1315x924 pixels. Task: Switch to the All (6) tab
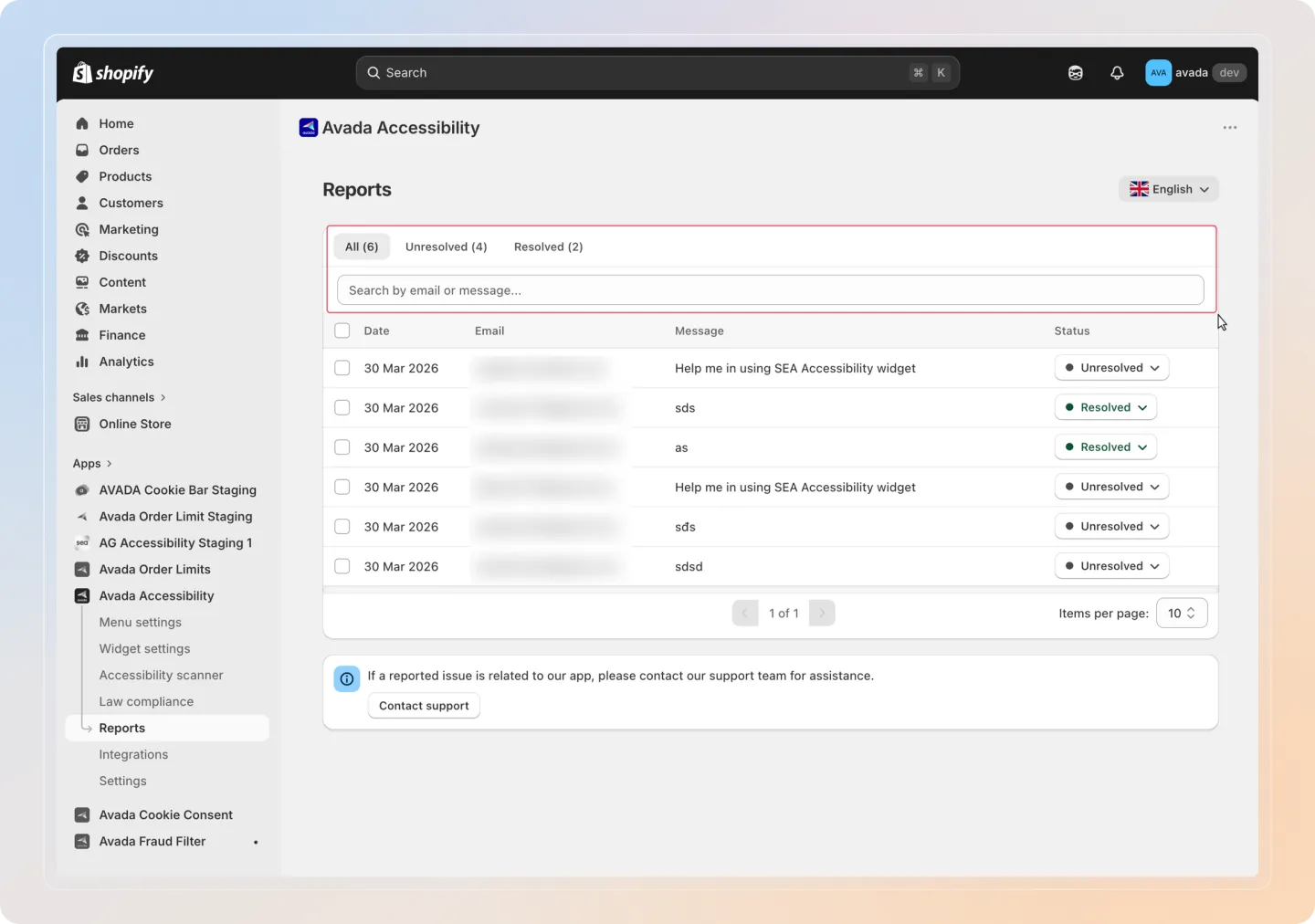click(x=362, y=247)
